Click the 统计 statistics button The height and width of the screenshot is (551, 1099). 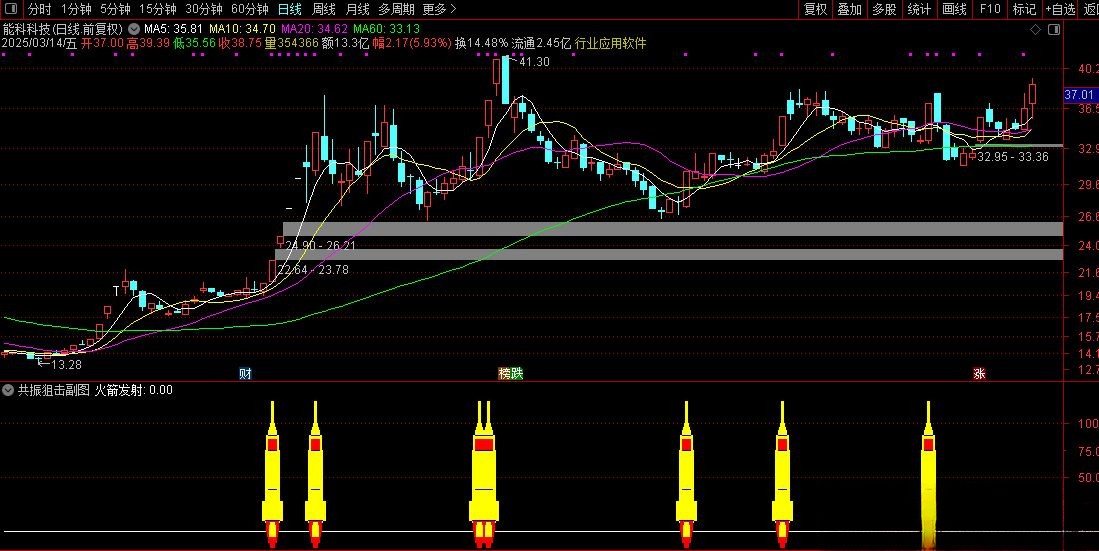click(x=918, y=9)
